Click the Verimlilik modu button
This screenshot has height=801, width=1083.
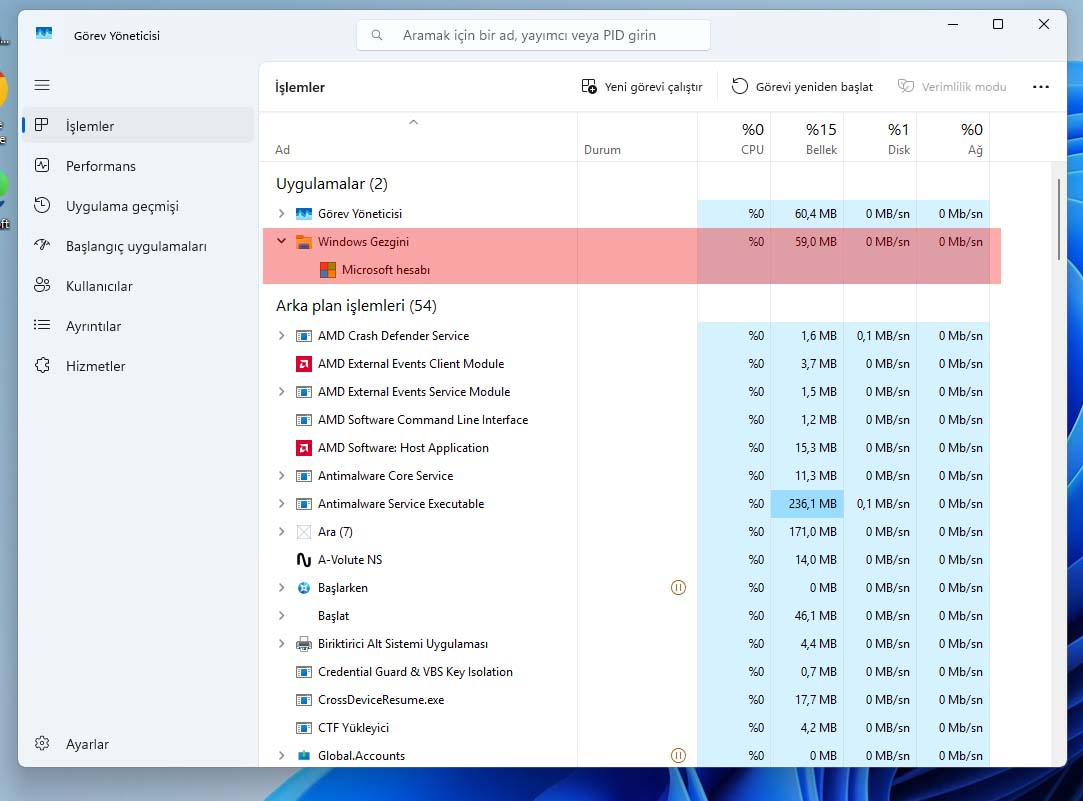(952, 86)
